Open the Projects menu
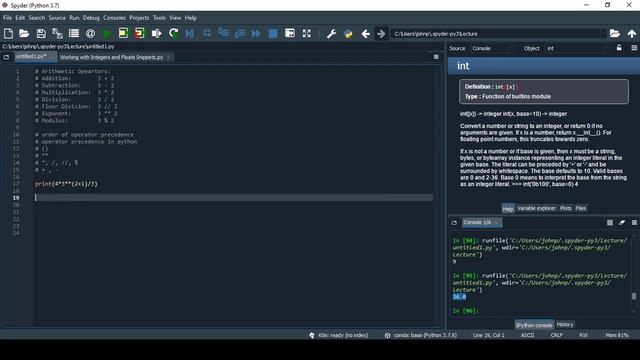 [139, 18]
